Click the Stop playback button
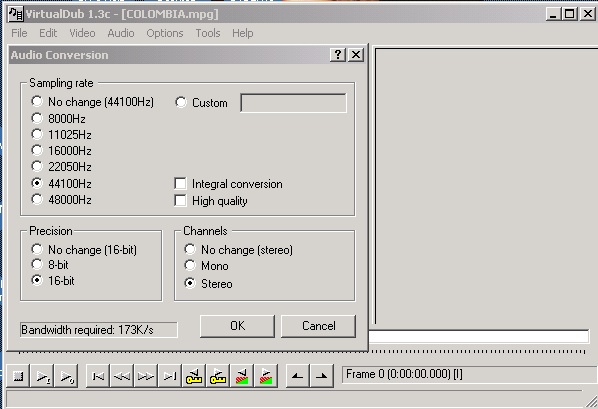This screenshot has height=409, width=598. click(18, 377)
